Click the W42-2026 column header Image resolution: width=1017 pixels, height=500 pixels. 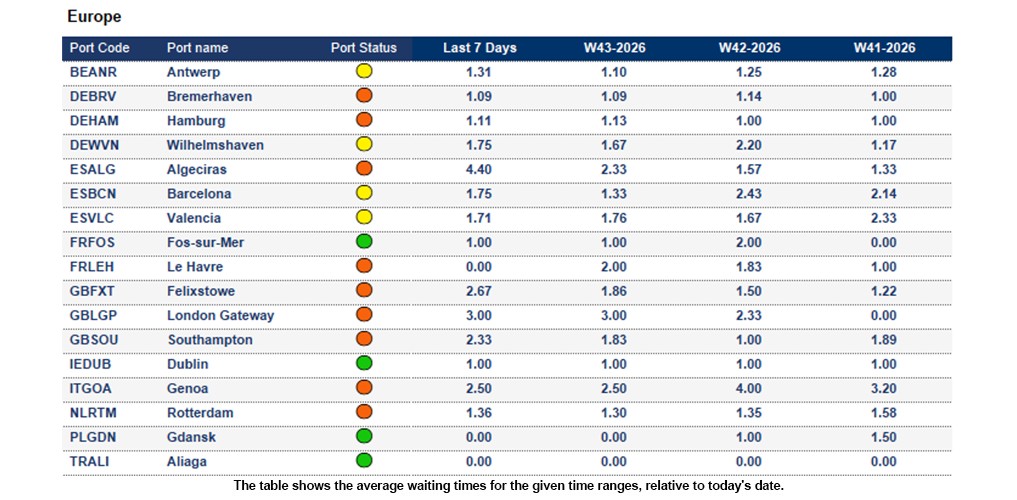pyautogui.click(x=749, y=48)
